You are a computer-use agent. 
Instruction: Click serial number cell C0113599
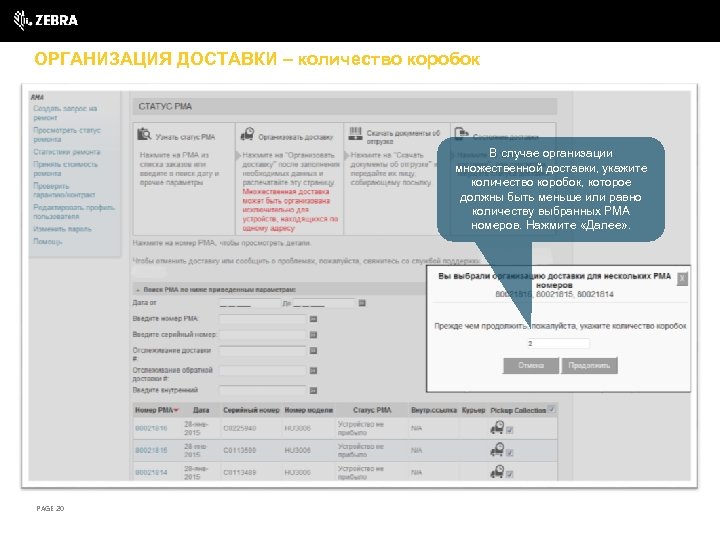(240, 450)
